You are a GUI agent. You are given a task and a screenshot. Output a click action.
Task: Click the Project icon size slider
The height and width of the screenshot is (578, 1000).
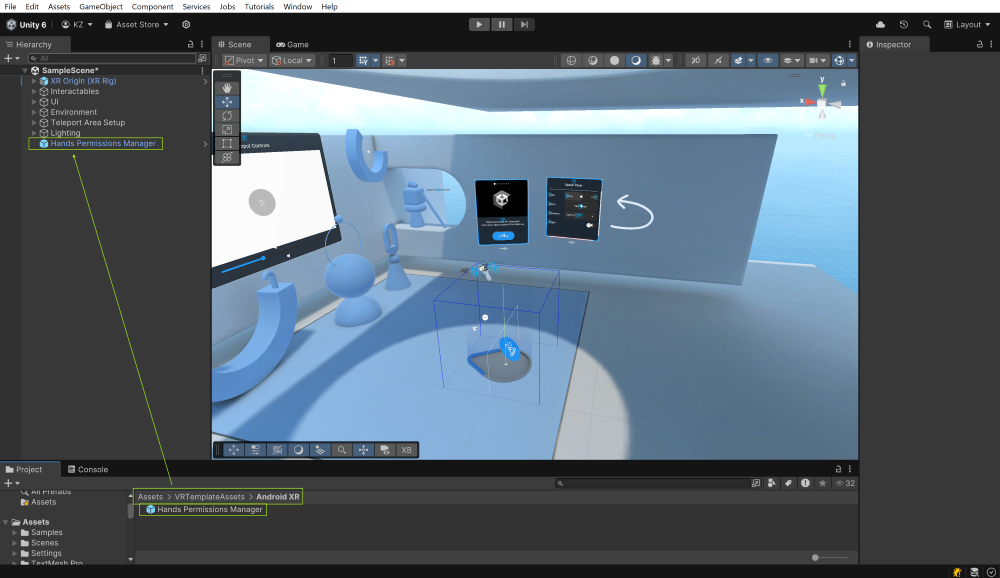(816, 557)
